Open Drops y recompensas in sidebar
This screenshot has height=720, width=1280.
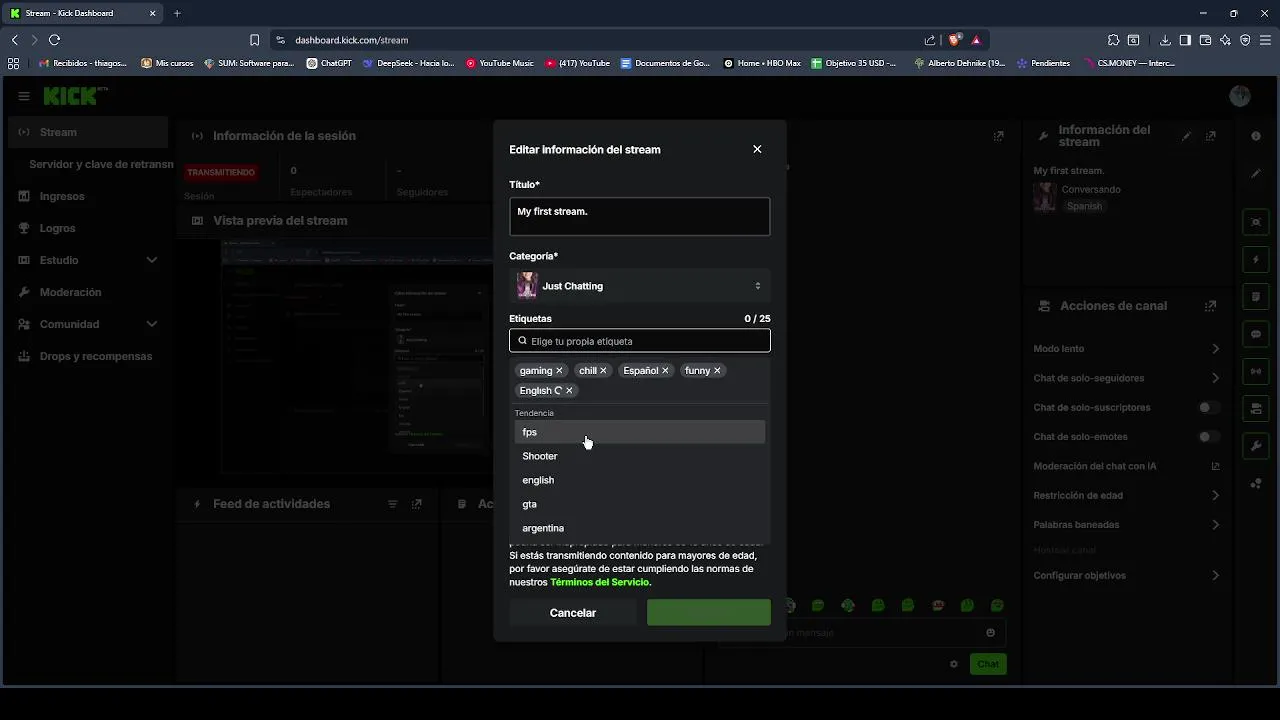(96, 356)
